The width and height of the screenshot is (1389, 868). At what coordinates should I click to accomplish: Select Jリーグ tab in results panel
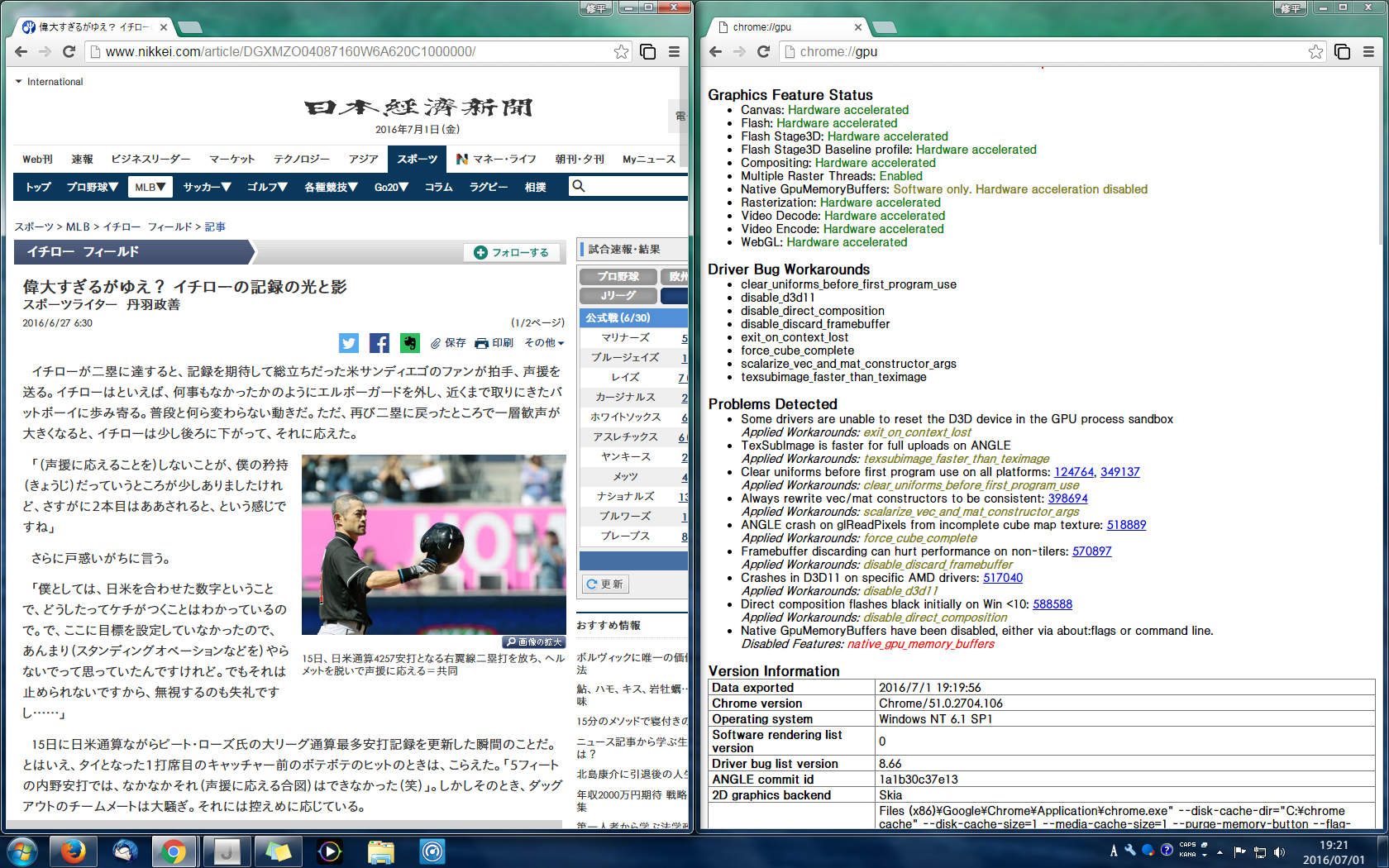(618, 295)
